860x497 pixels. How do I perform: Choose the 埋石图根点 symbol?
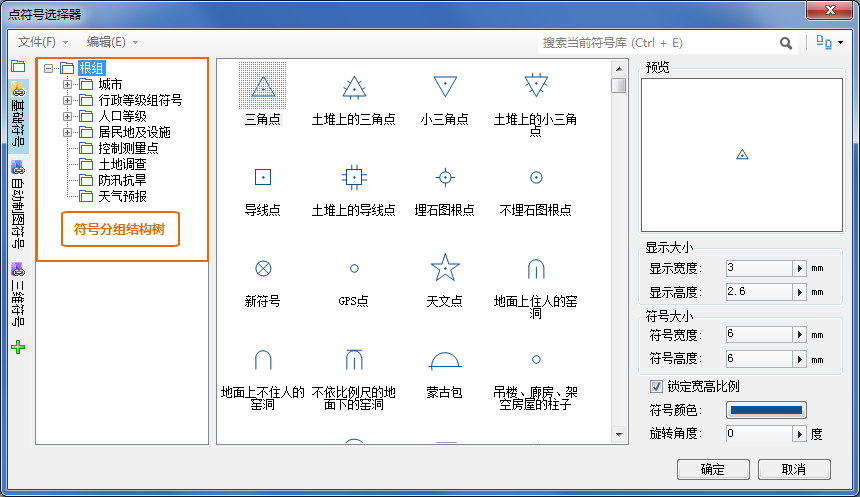[445, 177]
